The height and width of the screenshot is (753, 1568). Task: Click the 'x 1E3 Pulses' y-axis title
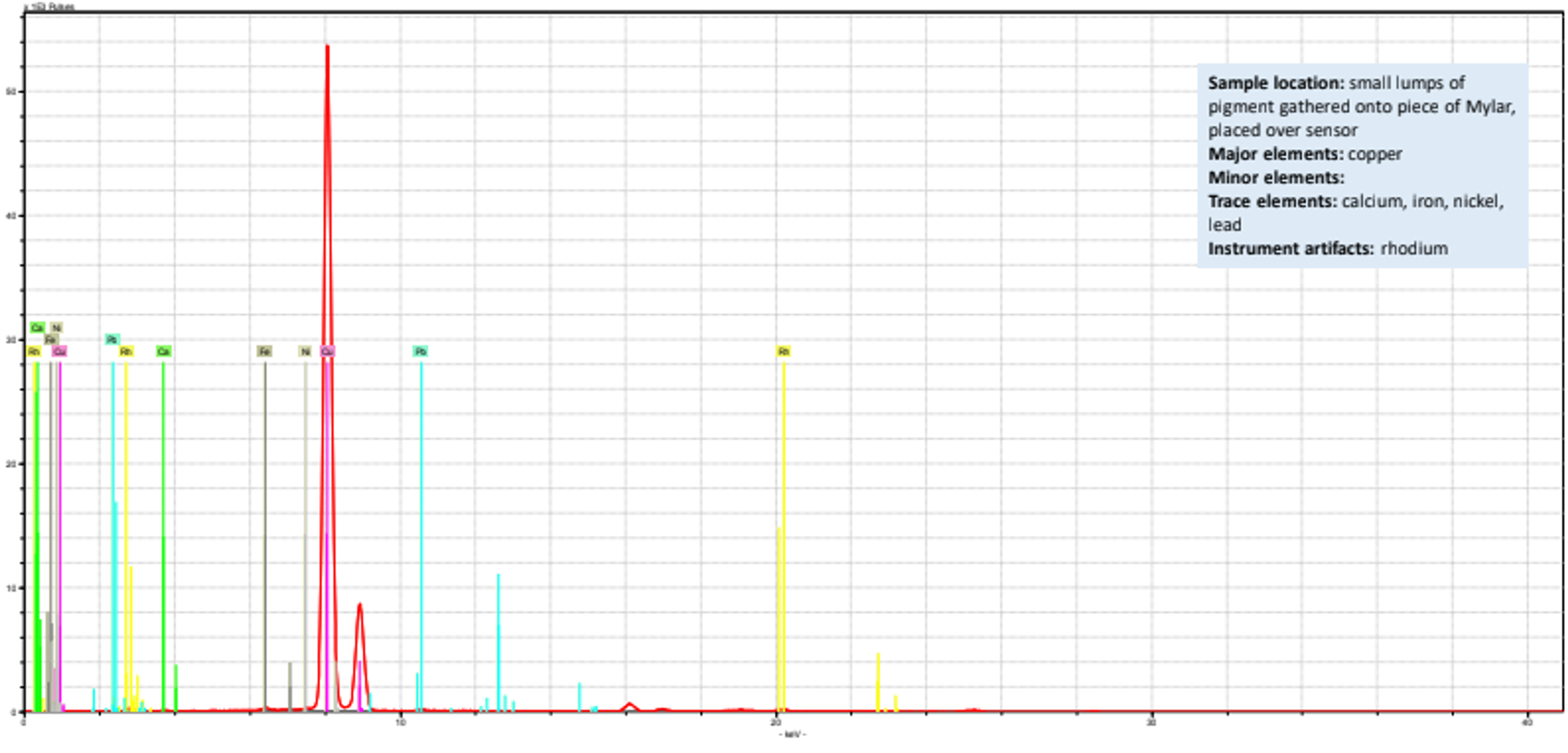49,7
